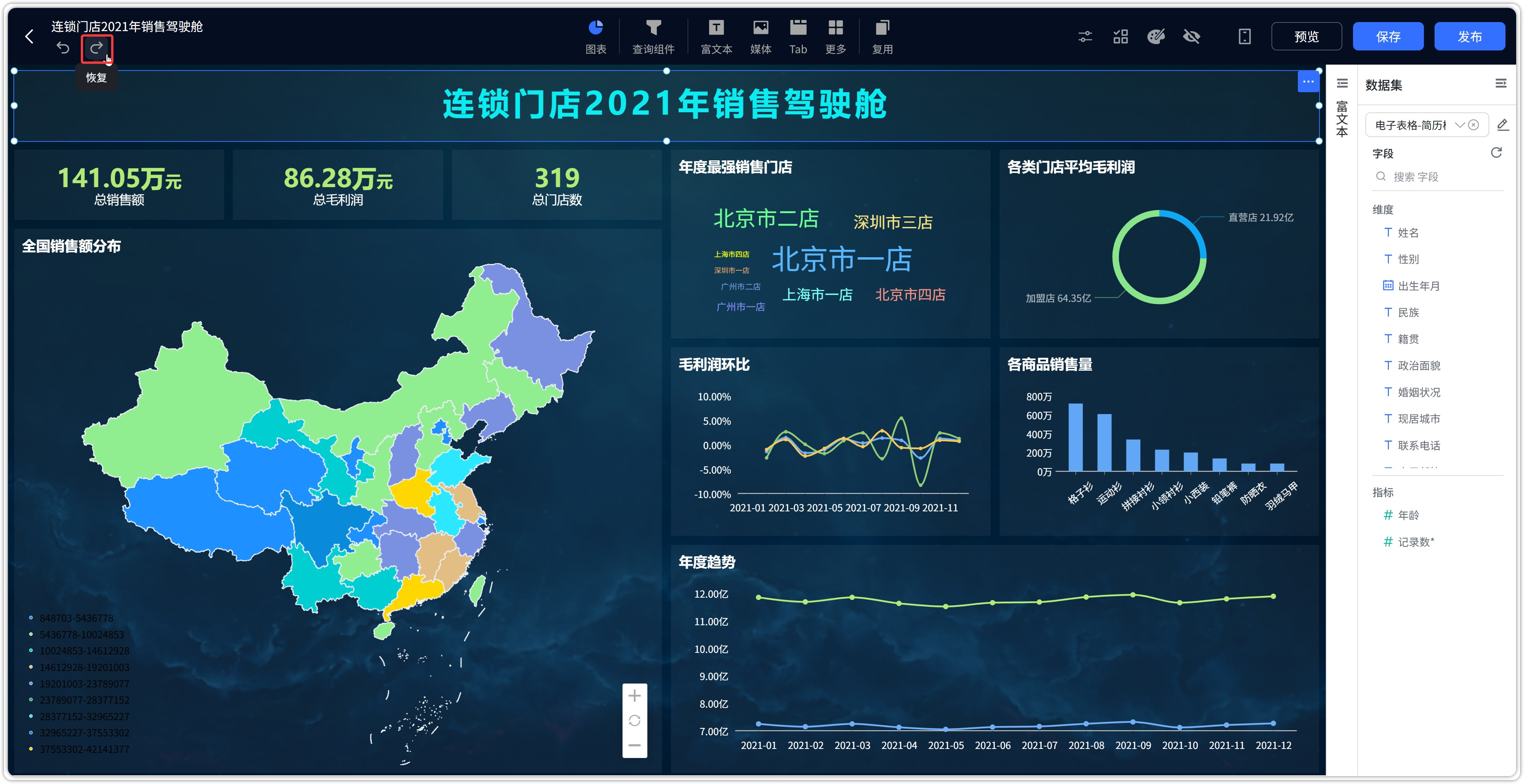Image resolution: width=1524 pixels, height=784 pixels.
Task: Open the 复用 reuse tool
Action: click(882, 37)
